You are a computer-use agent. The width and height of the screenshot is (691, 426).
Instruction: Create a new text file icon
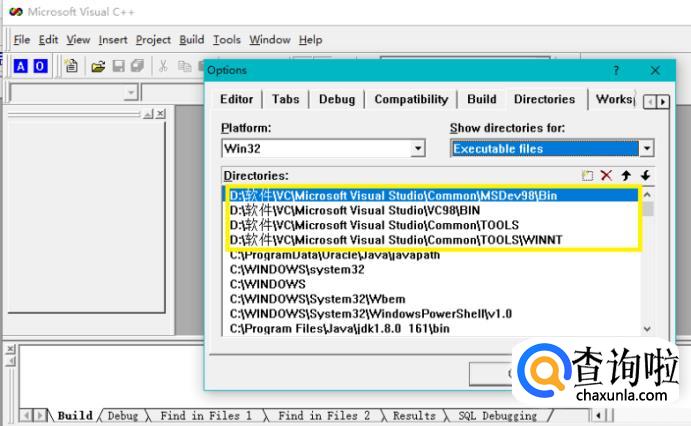click(71, 66)
